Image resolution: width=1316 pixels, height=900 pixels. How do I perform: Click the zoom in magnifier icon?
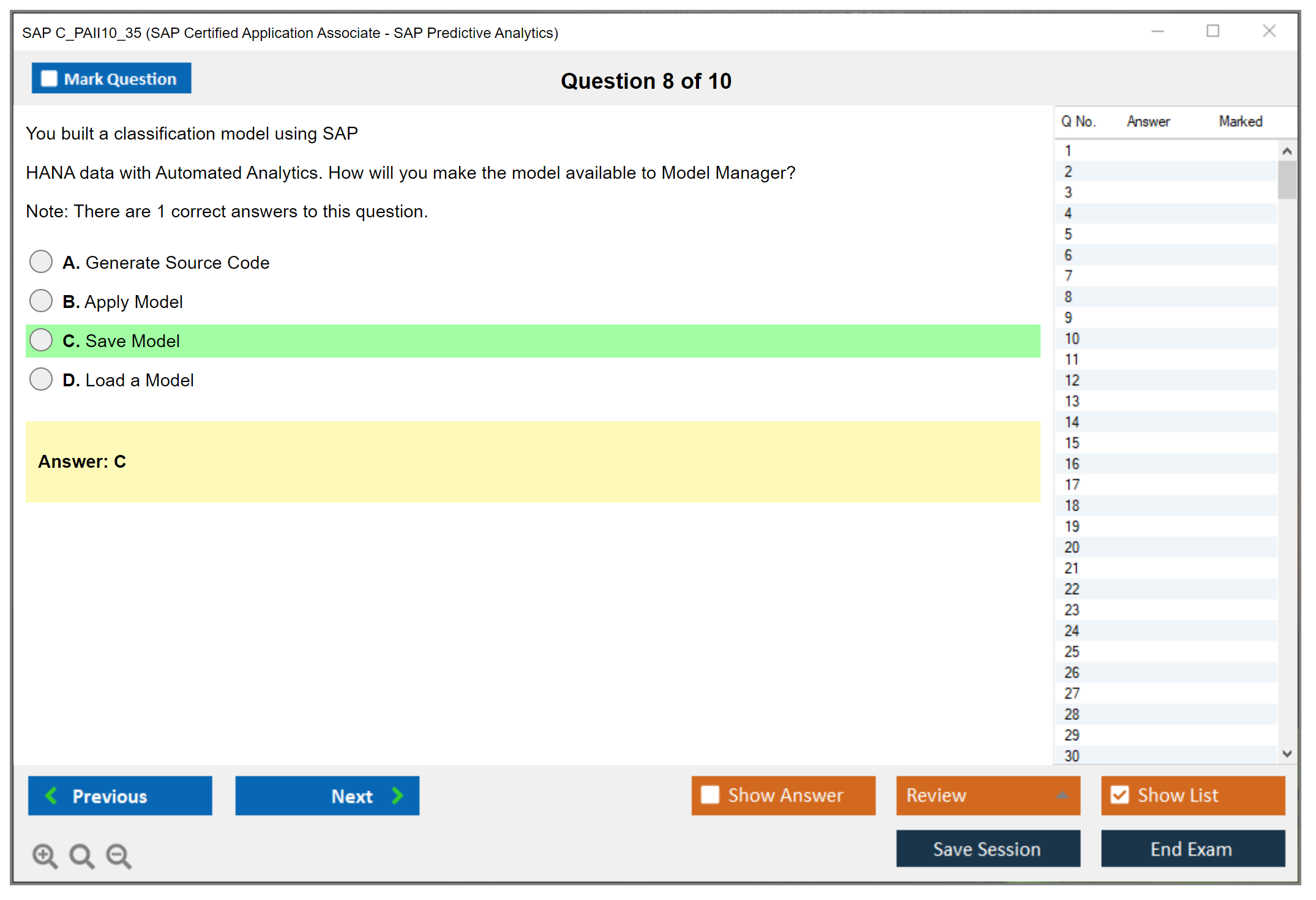point(44,855)
